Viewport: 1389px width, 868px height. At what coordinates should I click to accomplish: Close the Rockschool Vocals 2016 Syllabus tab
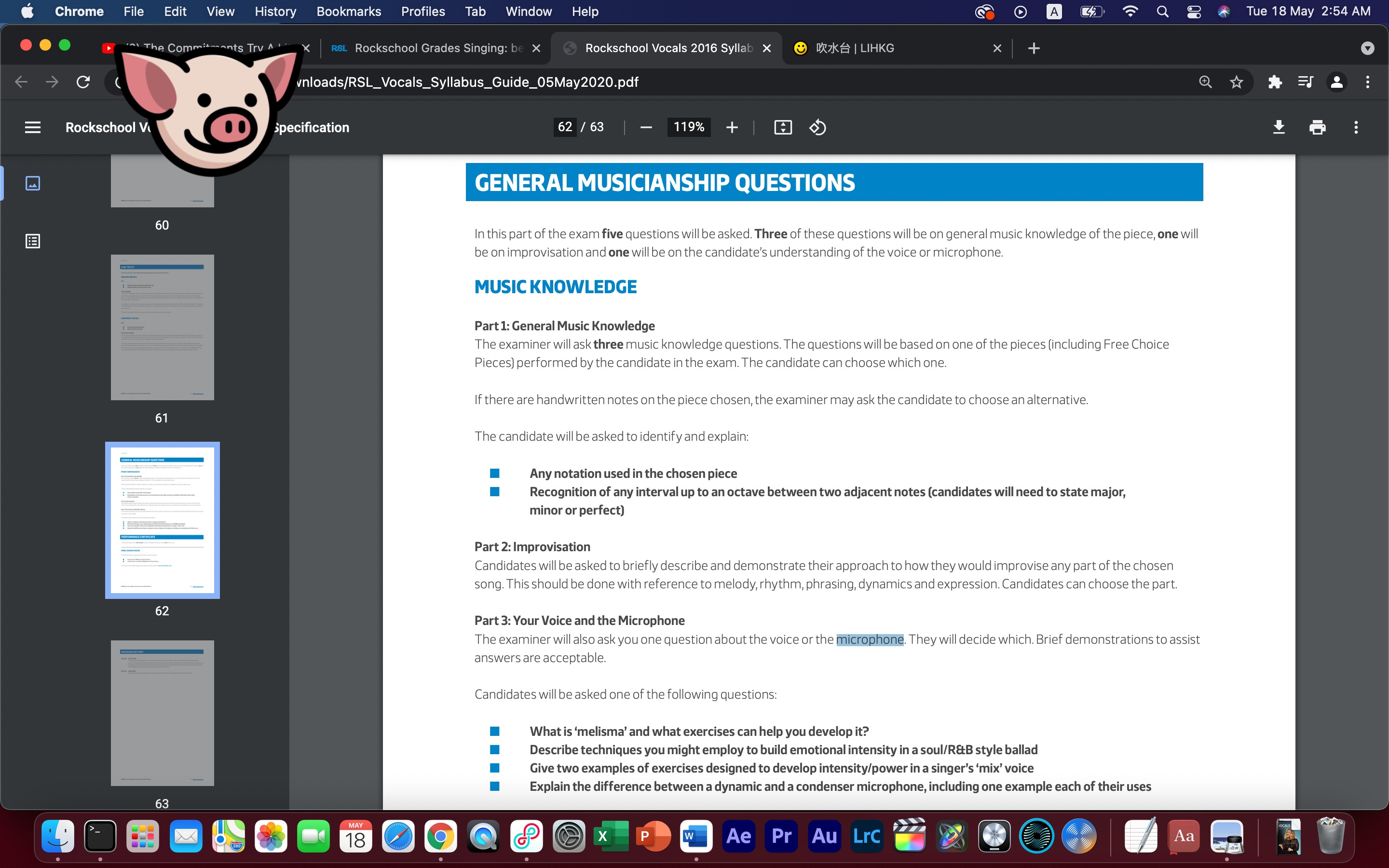click(x=767, y=48)
